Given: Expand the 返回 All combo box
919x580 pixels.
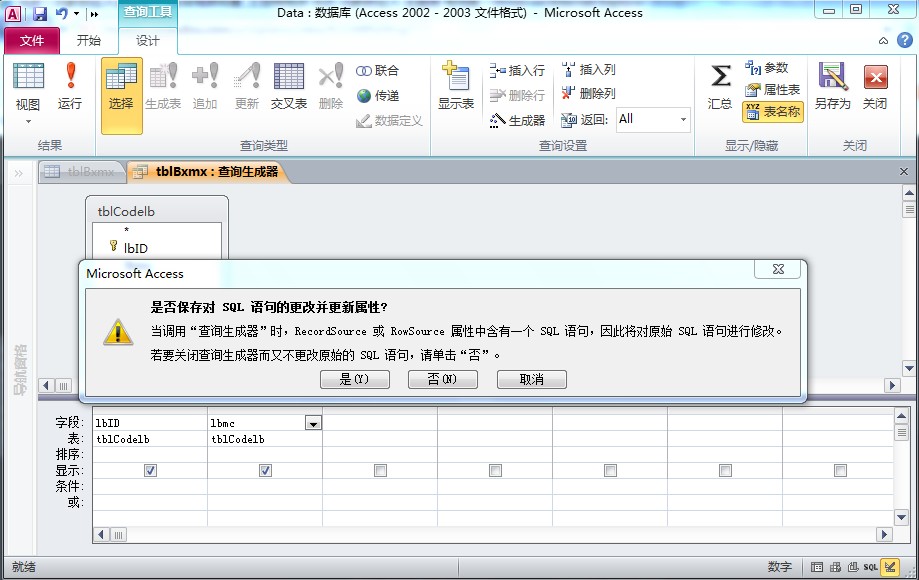Looking at the screenshot, I should coord(683,120).
